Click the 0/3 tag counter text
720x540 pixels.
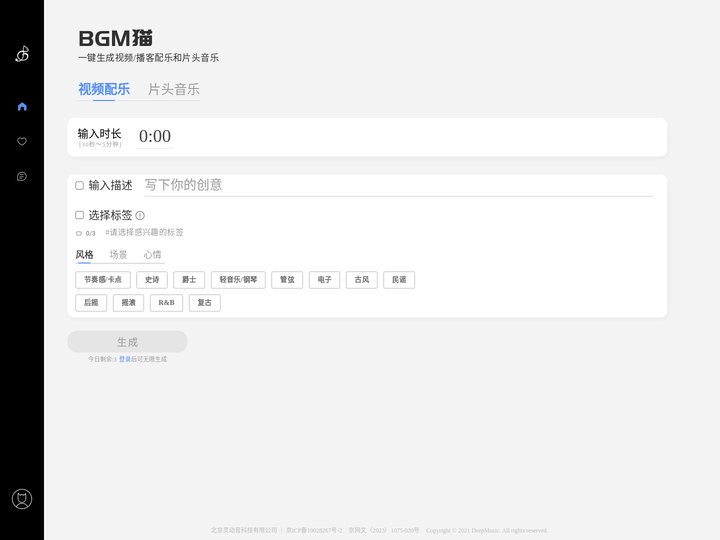pyautogui.click(x=90, y=233)
